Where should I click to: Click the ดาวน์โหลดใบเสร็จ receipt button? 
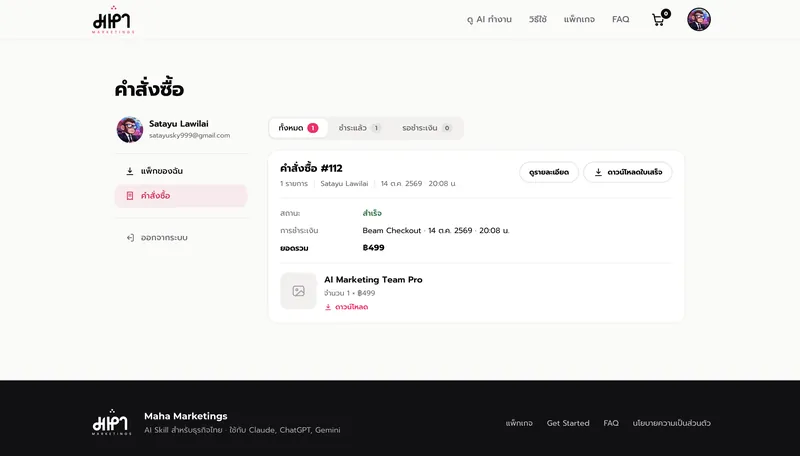(628, 172)
